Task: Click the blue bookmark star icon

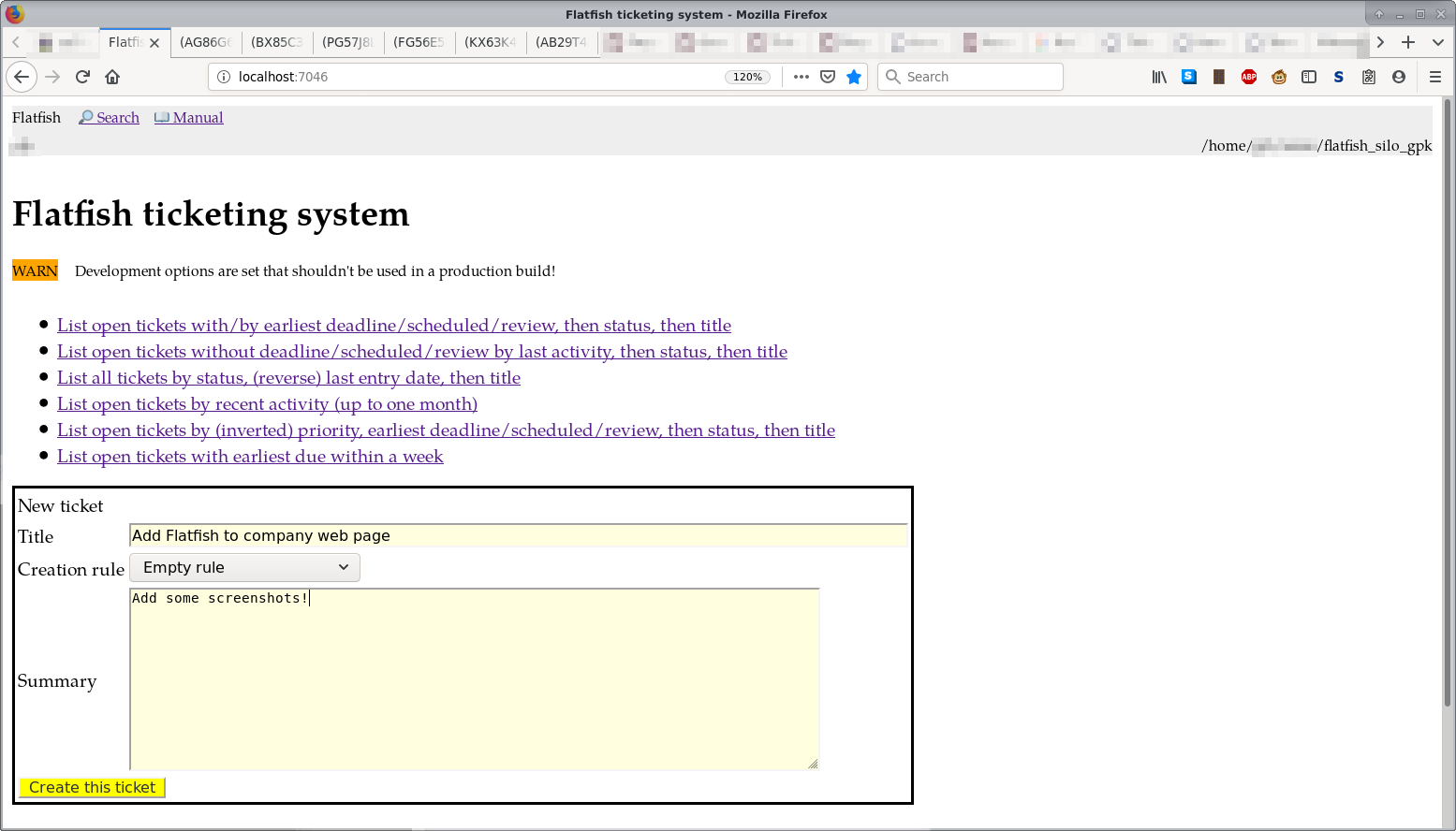Action: point(854,77)
